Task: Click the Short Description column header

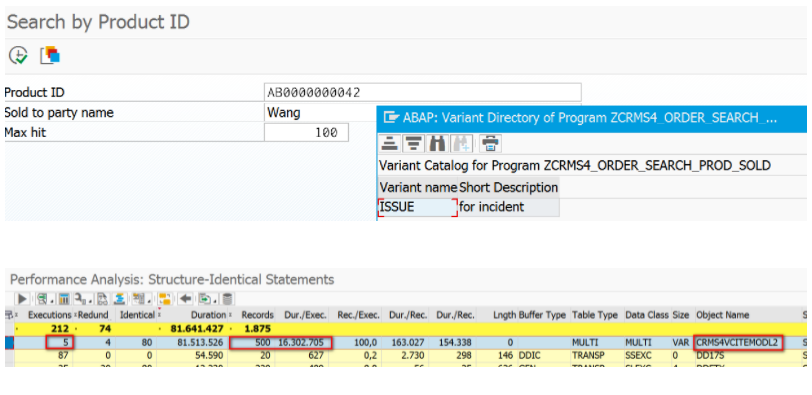Action: [x=509, y=187]
